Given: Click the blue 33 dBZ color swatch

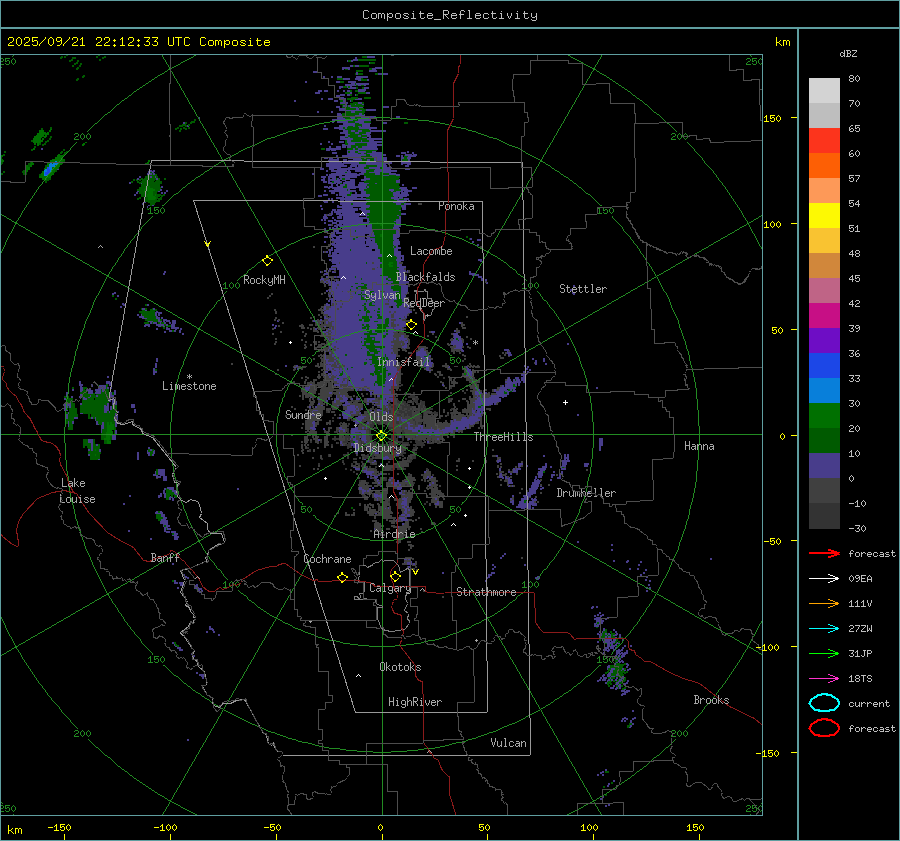Looking at the screenshot, I should tap(824, 390).
